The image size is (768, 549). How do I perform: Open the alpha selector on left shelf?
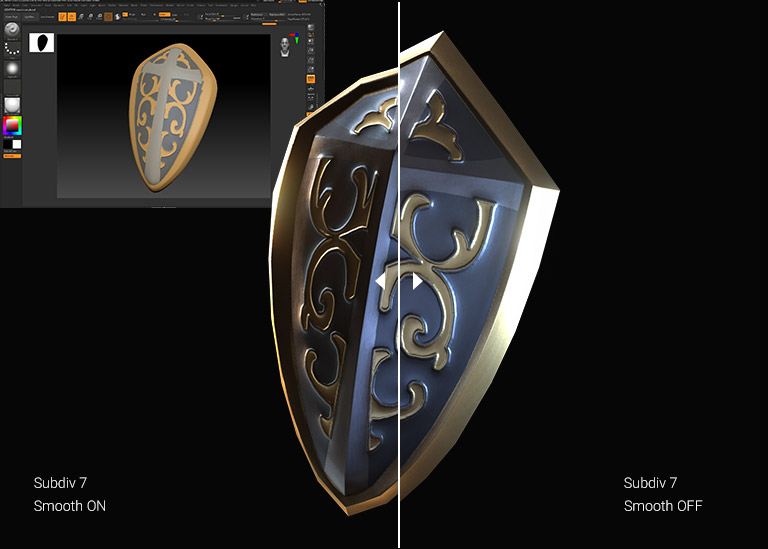(x=12, y=68)
